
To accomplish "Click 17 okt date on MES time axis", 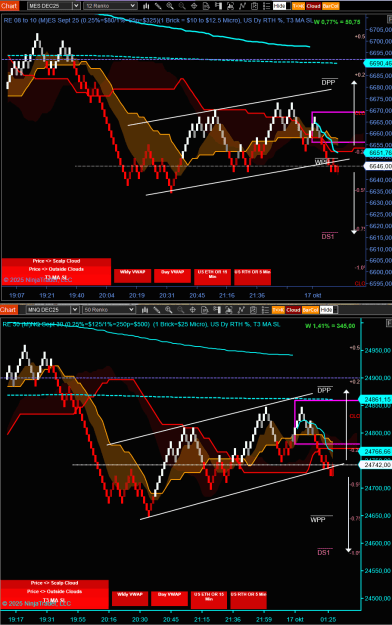I will coord(313,295).
